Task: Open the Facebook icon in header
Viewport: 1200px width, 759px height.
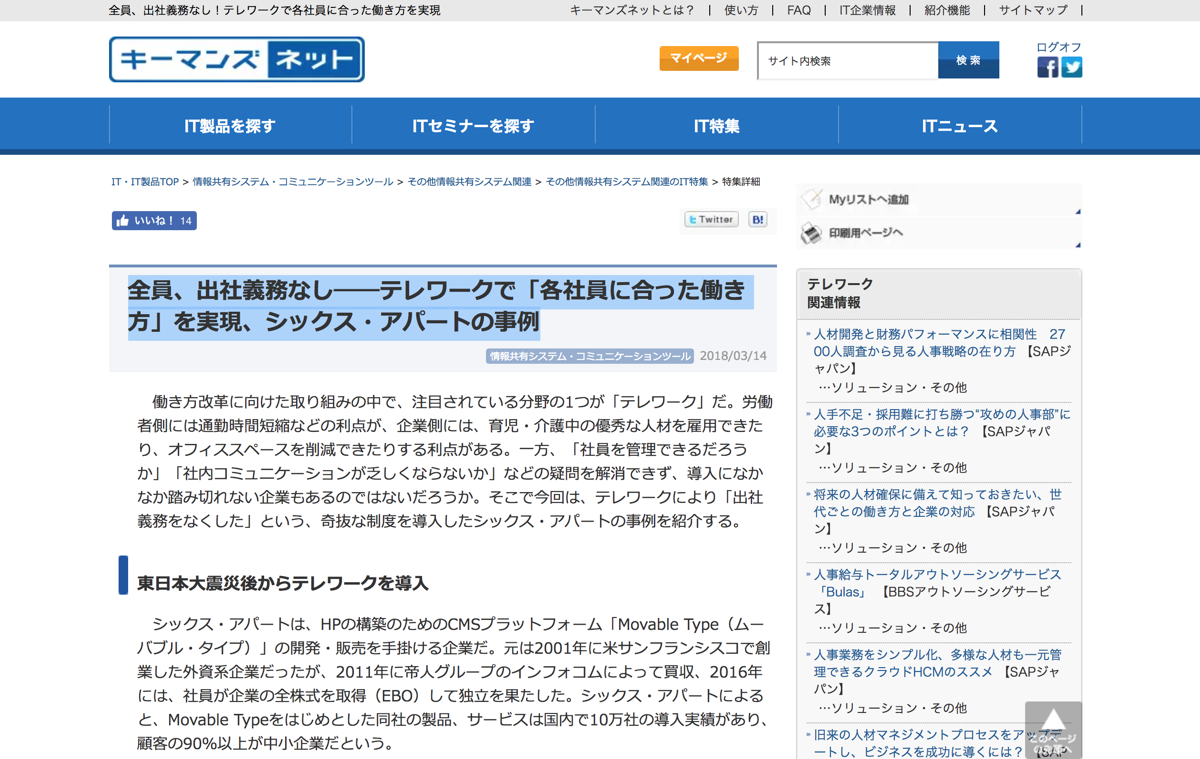Action: pyautogui.click(x=1047, y=67)
